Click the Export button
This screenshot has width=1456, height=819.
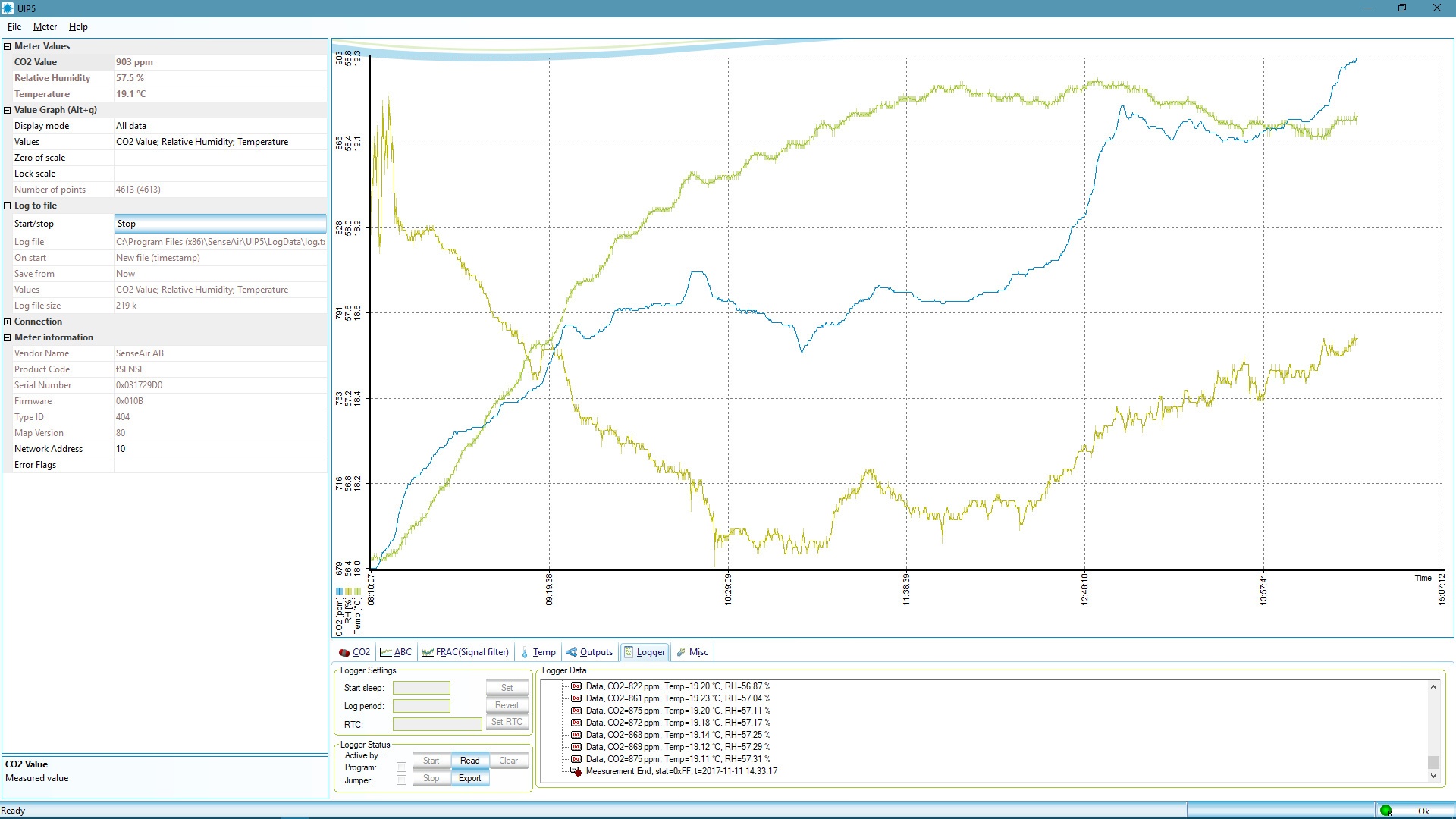pyautogui.click(x=469, y=778)
